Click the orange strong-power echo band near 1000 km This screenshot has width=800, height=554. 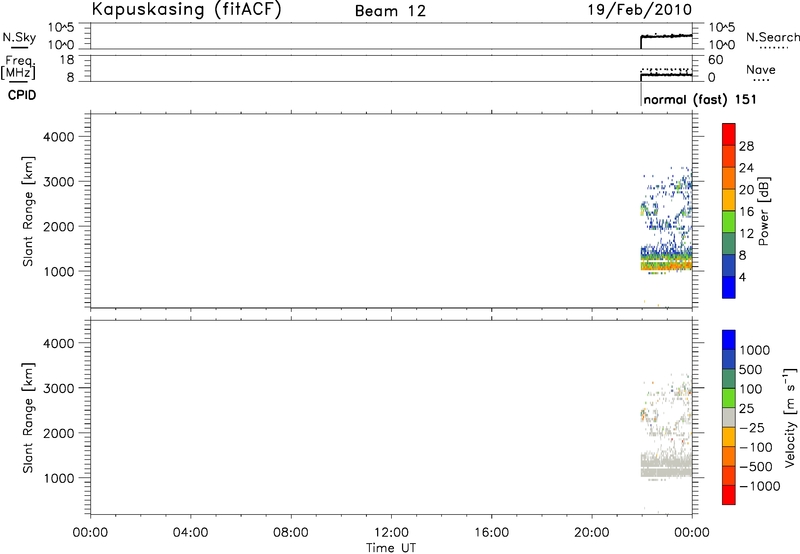[x=666, y=266]
